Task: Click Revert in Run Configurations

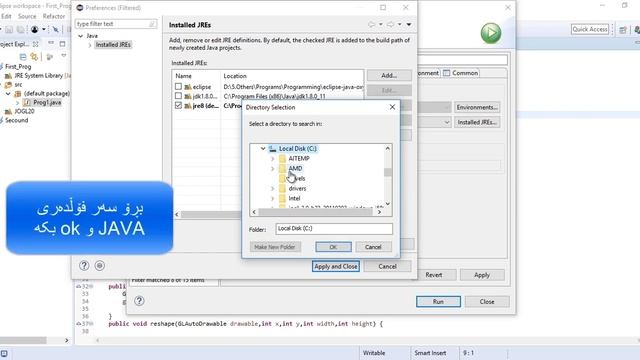Action: tap(433, 275)
